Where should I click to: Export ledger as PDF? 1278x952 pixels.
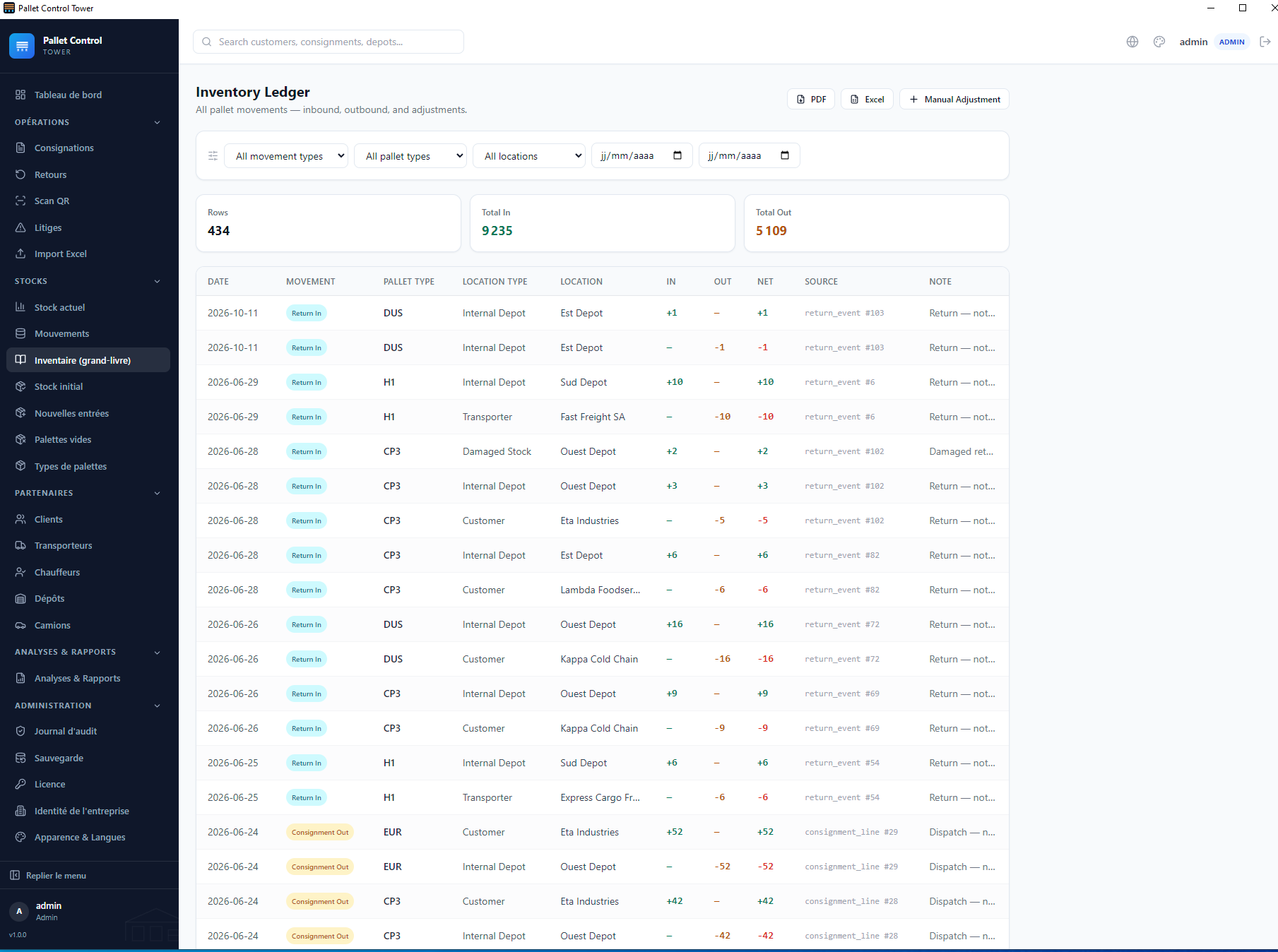click(x=811, y=100)
